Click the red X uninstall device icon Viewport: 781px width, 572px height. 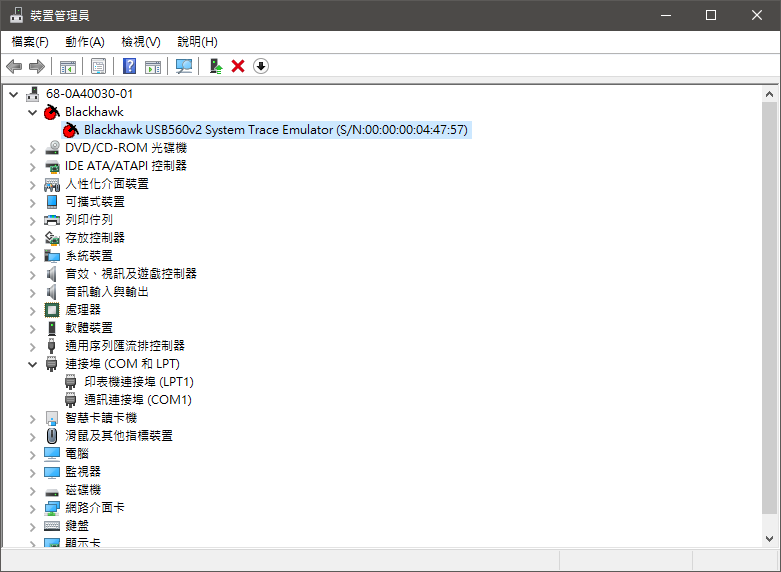click(238, 66)
